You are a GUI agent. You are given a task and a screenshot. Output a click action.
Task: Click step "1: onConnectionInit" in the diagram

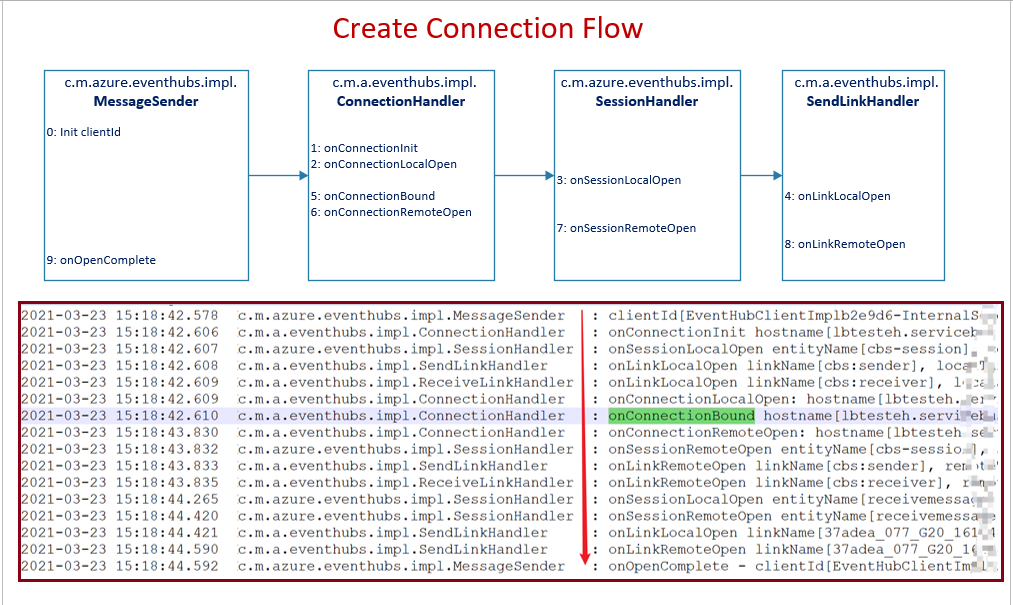pos(364,148)
